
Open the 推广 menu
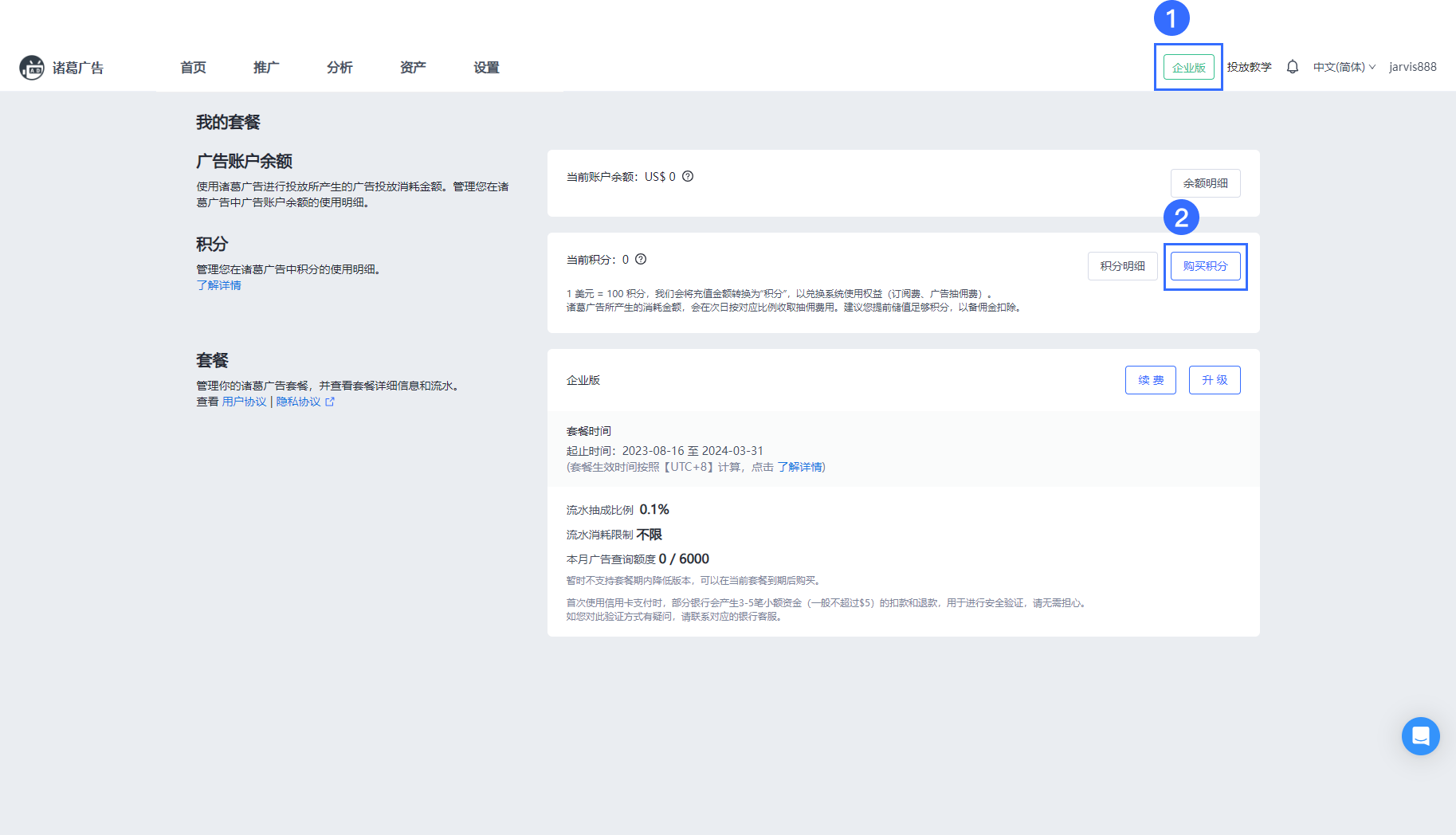pos(266,67)
